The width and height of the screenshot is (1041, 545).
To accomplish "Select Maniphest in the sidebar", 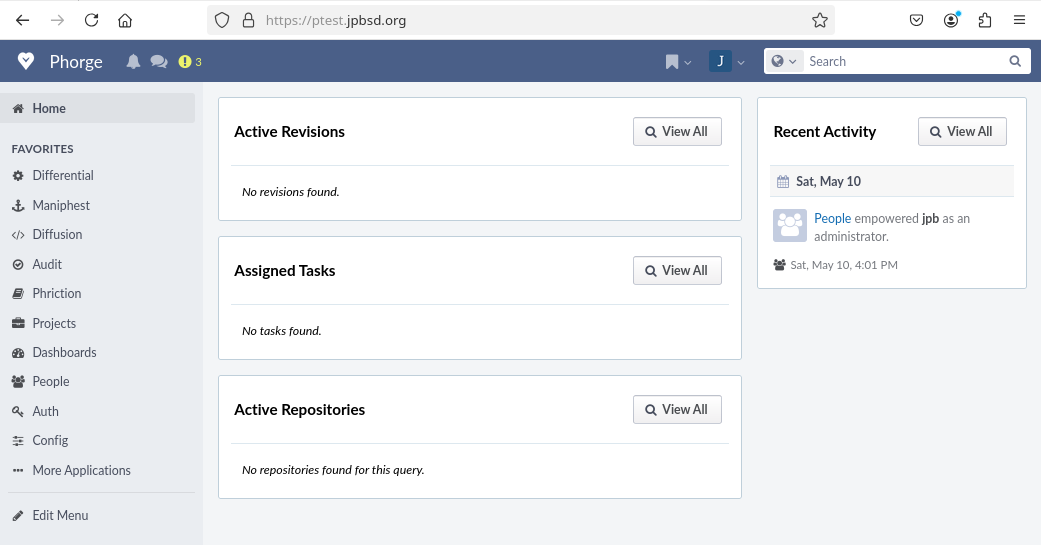I will (x=61, y=205).
